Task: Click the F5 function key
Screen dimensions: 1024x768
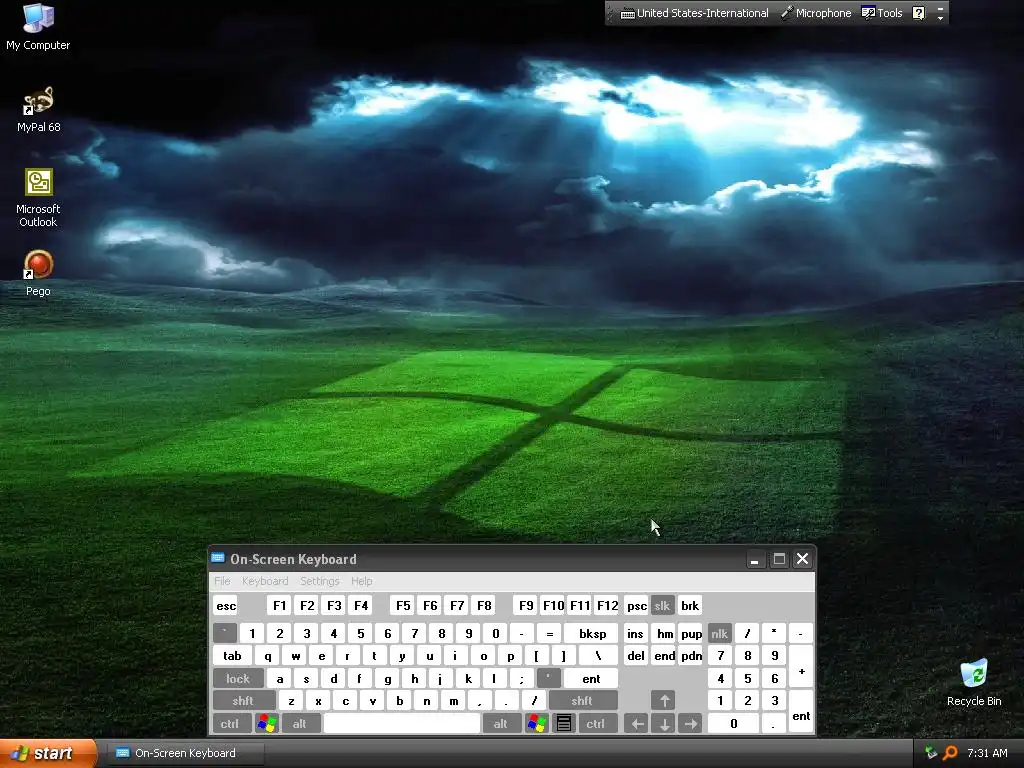Action: pyautogui.click(x=403, y=605)
